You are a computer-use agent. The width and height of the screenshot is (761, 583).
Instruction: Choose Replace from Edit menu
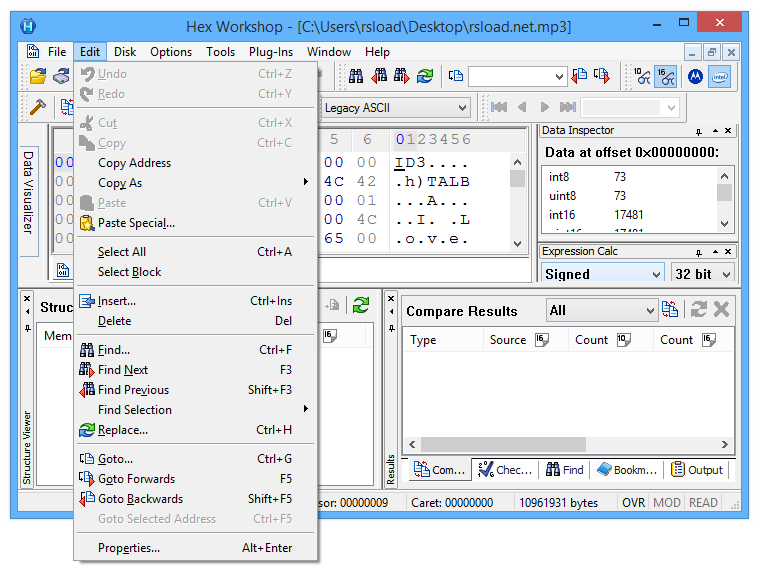(195, 430)
